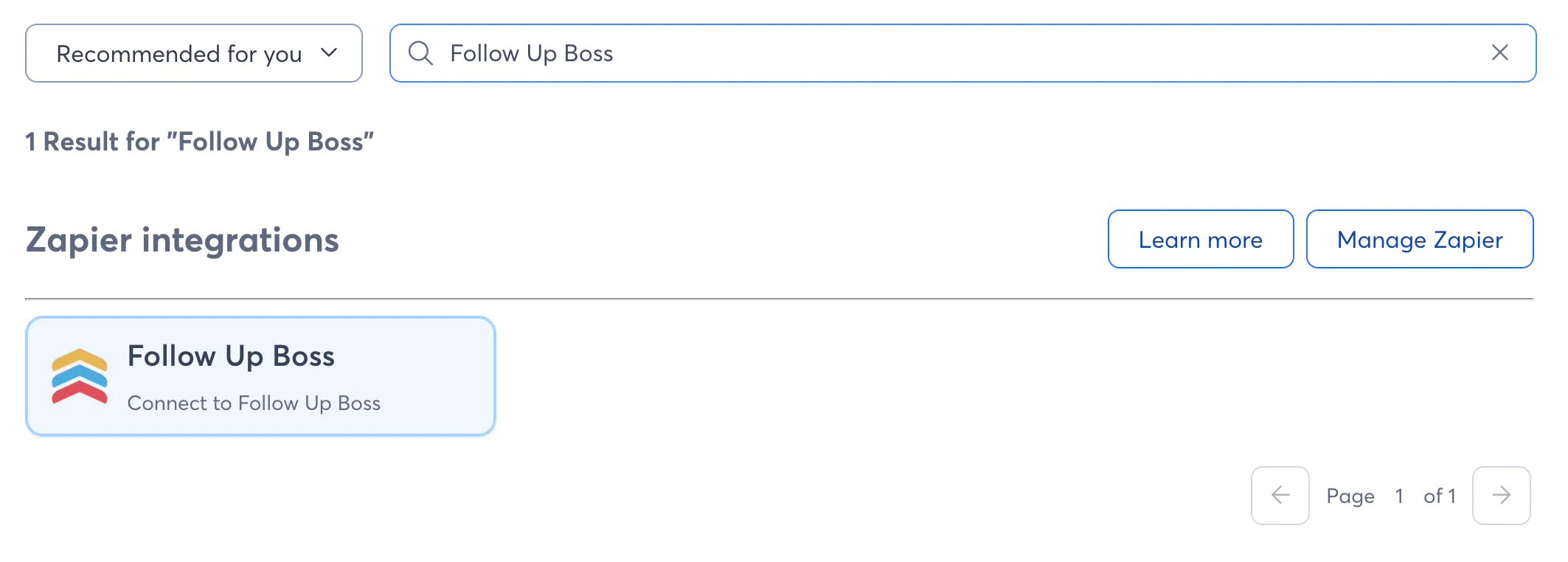
Task: Click "Connect to Follow Up Boss" description
Action: pyautogui.click(x=254, y=403)
